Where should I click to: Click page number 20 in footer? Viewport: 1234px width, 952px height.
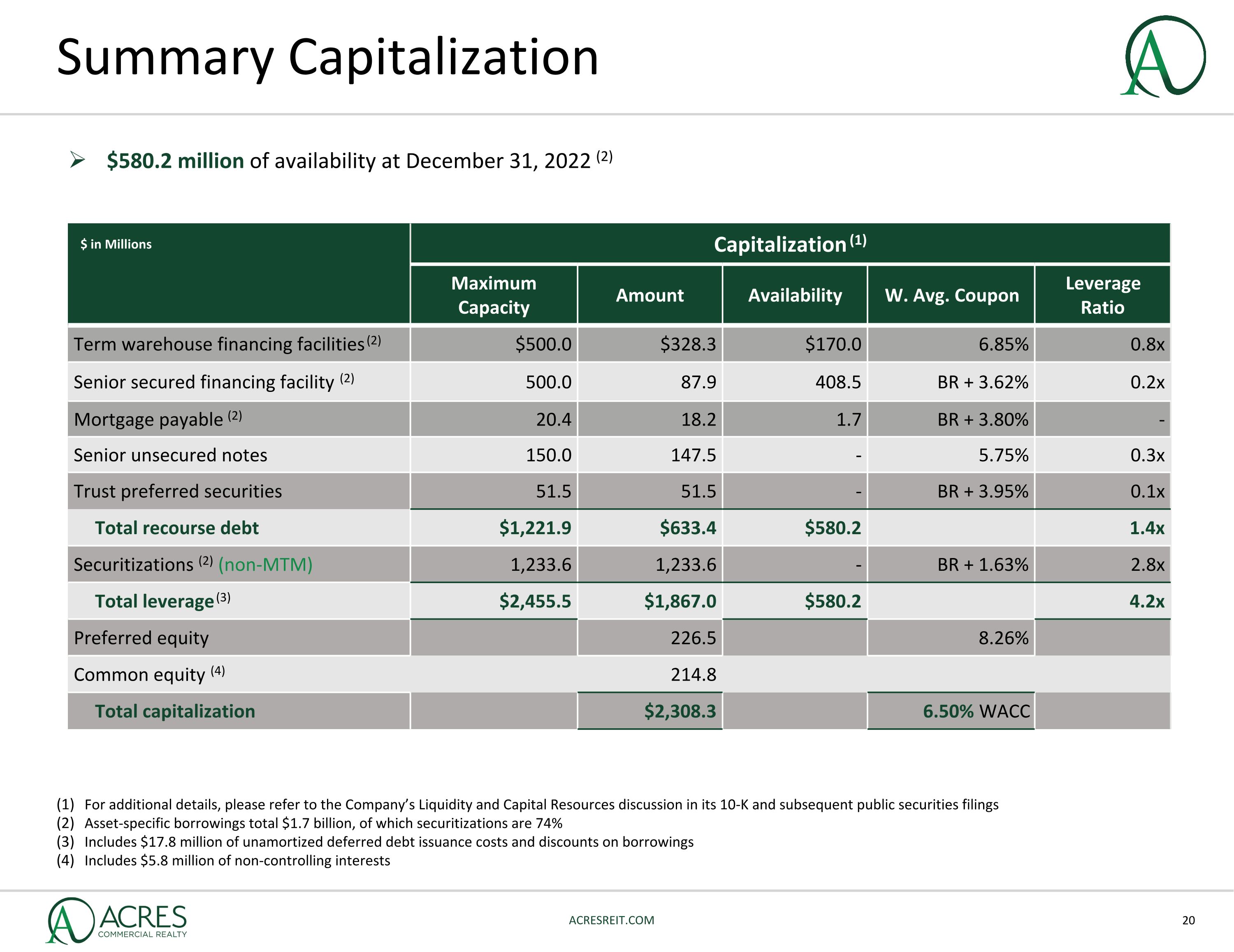point(1188,920)
